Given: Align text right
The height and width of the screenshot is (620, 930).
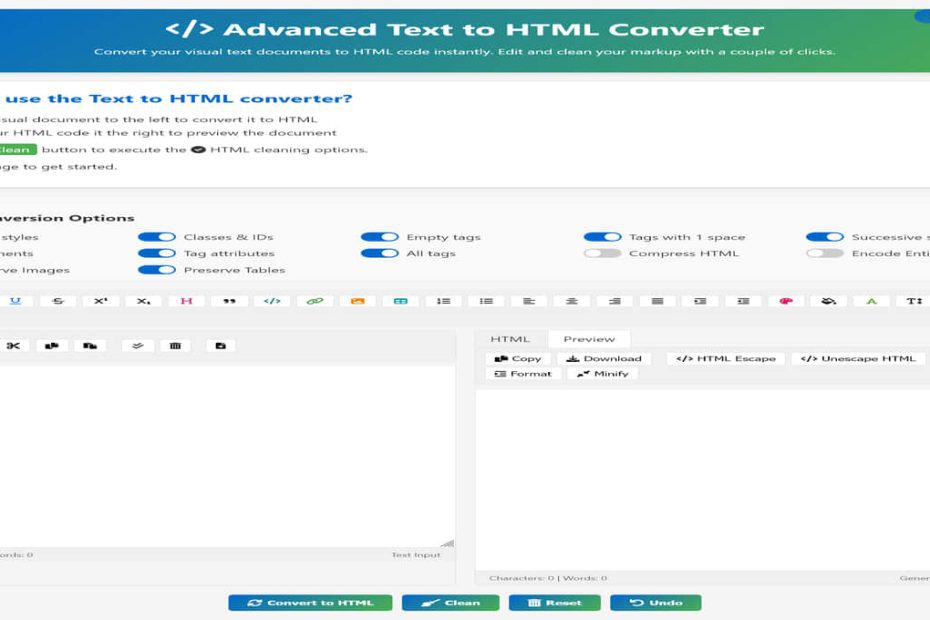Looking at the screenshot, I should click(614, 301).
